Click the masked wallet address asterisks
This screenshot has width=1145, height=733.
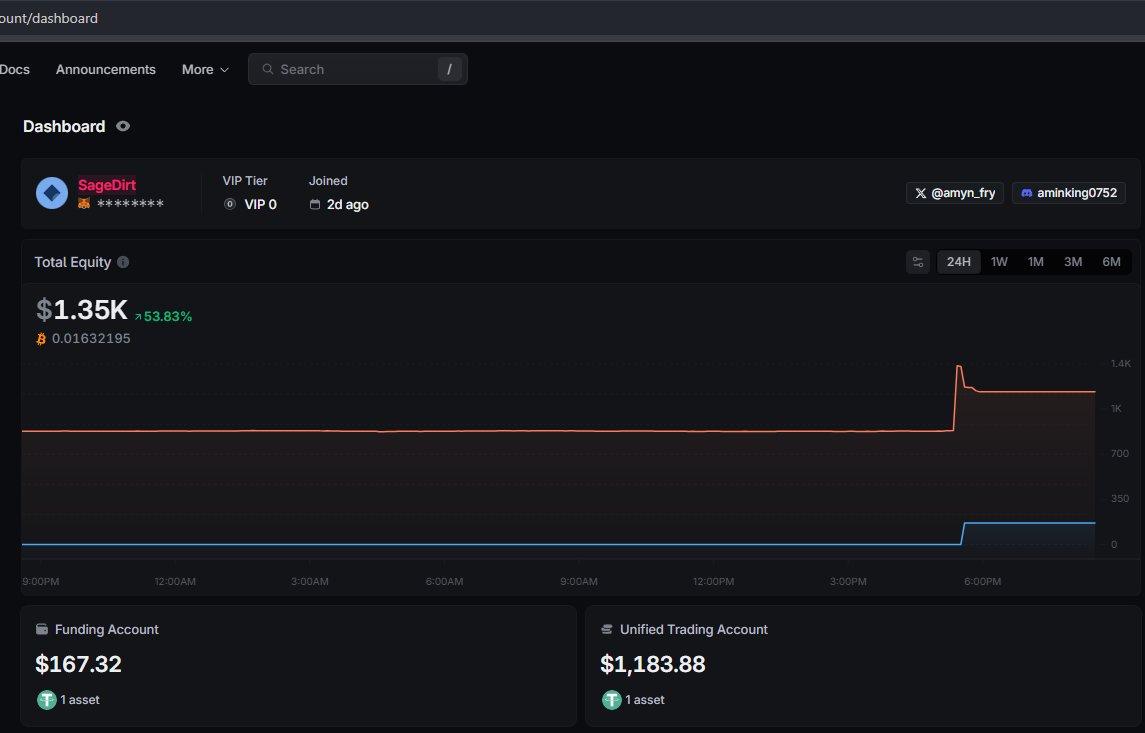[131, 204]
